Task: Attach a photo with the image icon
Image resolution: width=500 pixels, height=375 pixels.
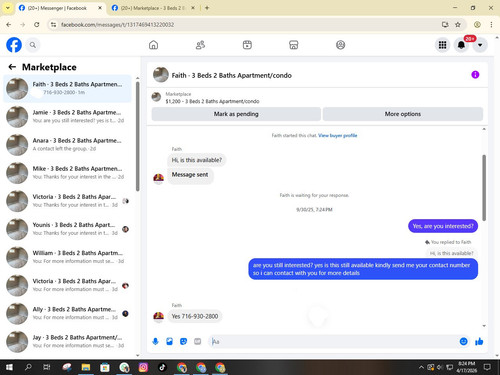Action: 169,341
